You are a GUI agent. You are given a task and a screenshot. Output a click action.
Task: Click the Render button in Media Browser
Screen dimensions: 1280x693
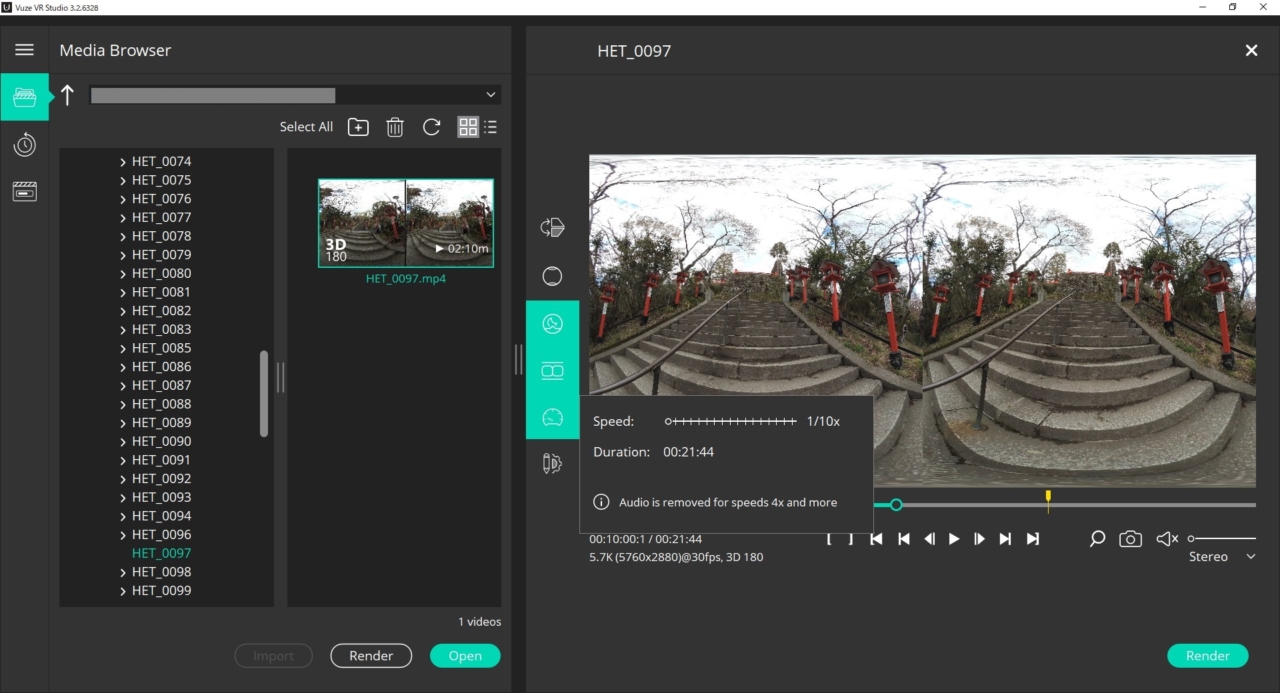click(x=371, y=656)
